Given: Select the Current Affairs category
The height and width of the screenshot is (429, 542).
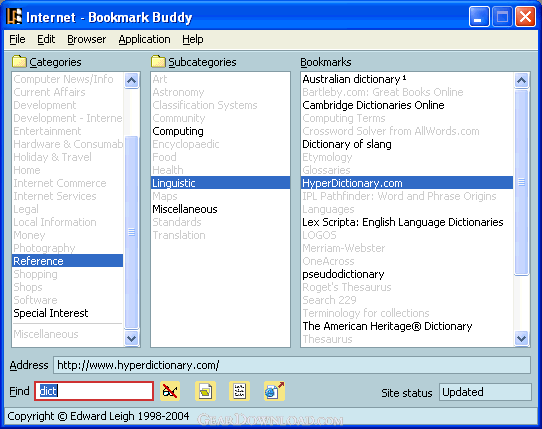Looking at the screenshot, I should [x=67, y=92].
